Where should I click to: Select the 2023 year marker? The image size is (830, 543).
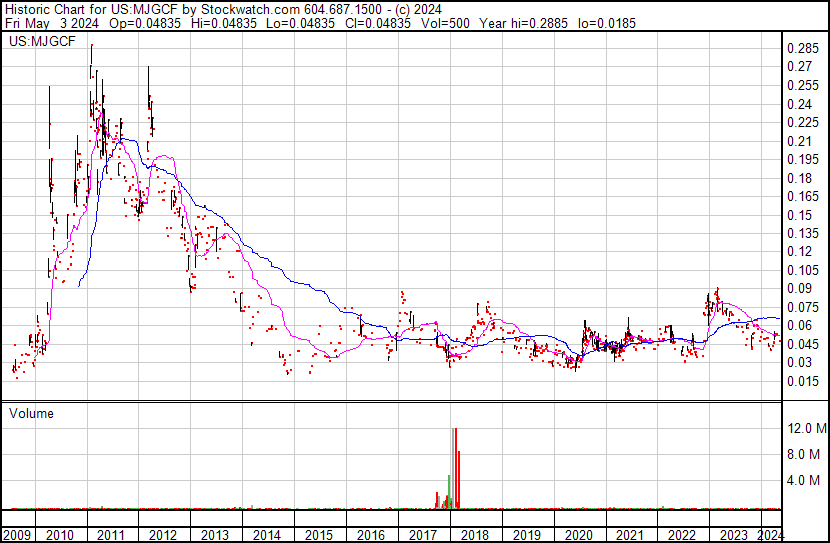[734, 535]
